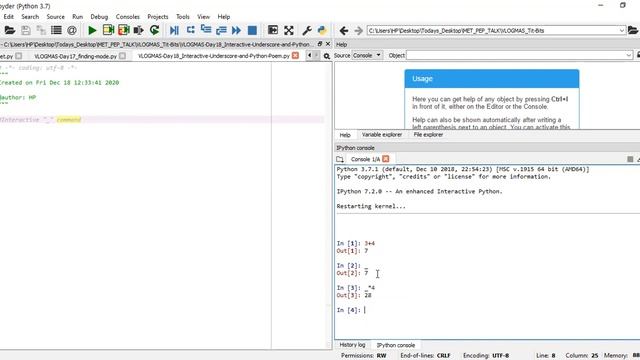This screenshot has height=360, width=640.
Task: Open the Consoles menu
Action: [x=128, y=17]
